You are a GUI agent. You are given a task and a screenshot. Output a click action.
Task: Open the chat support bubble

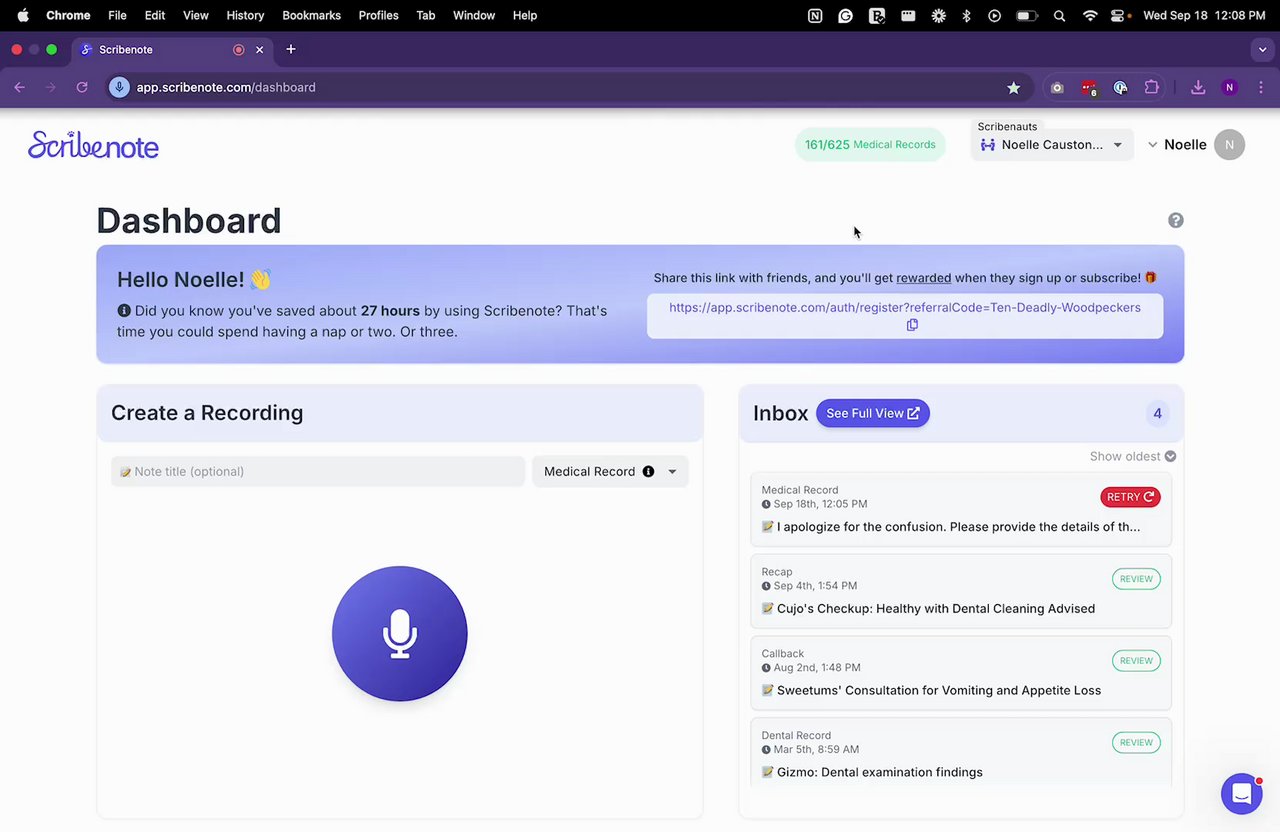click(x=1241, y=794)
